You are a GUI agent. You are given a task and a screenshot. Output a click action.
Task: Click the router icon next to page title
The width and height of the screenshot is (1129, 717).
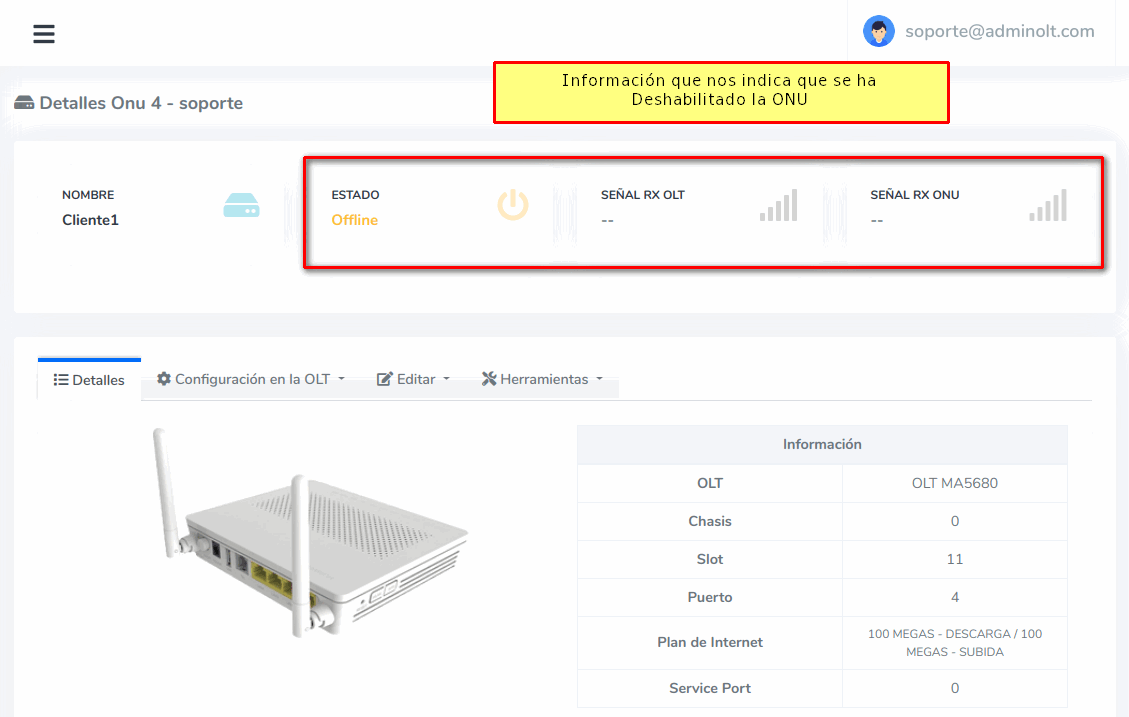[24, 103]
